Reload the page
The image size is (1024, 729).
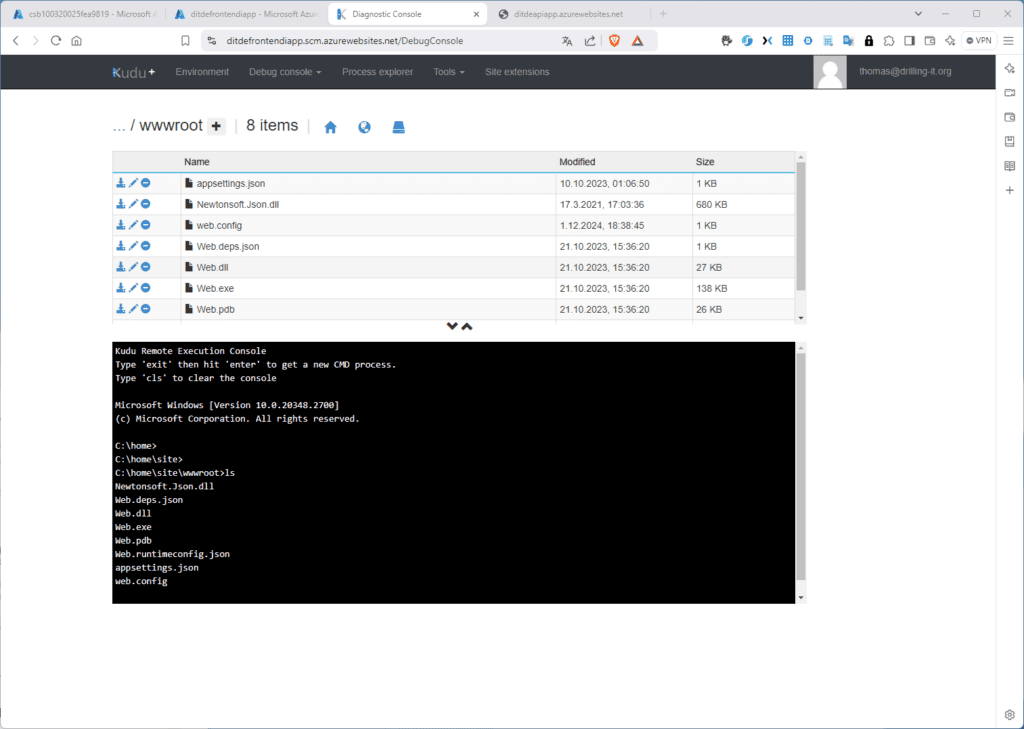pos(56,40)
